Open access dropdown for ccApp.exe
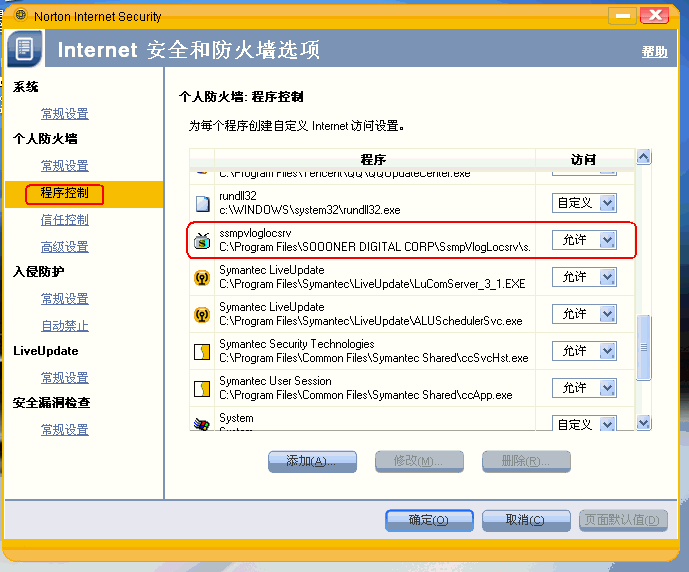The height and width of the screenshot is (572, 689). 608,387
